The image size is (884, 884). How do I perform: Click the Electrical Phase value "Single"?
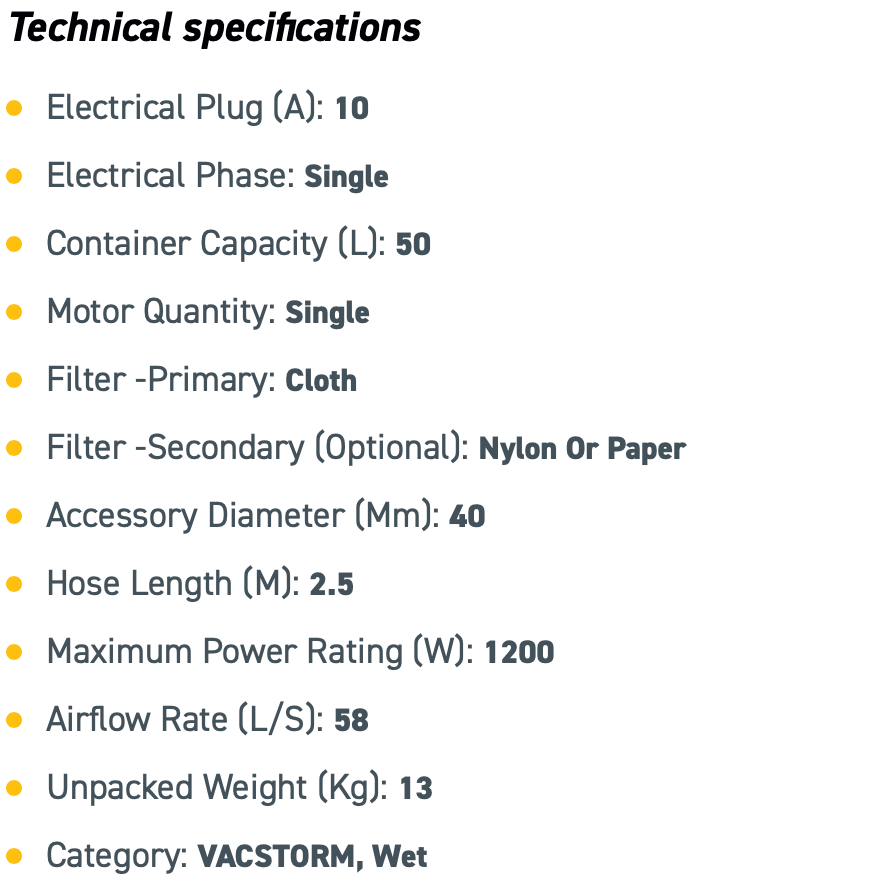[346, 177]
